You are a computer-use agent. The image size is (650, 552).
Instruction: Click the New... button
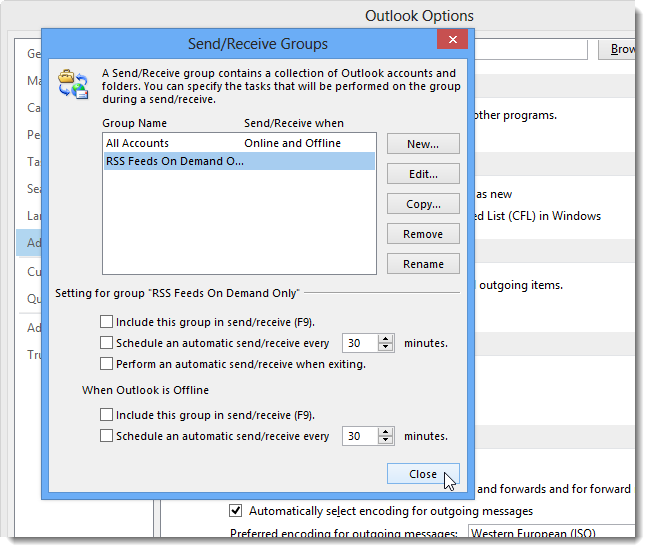(x=423, y=144)
